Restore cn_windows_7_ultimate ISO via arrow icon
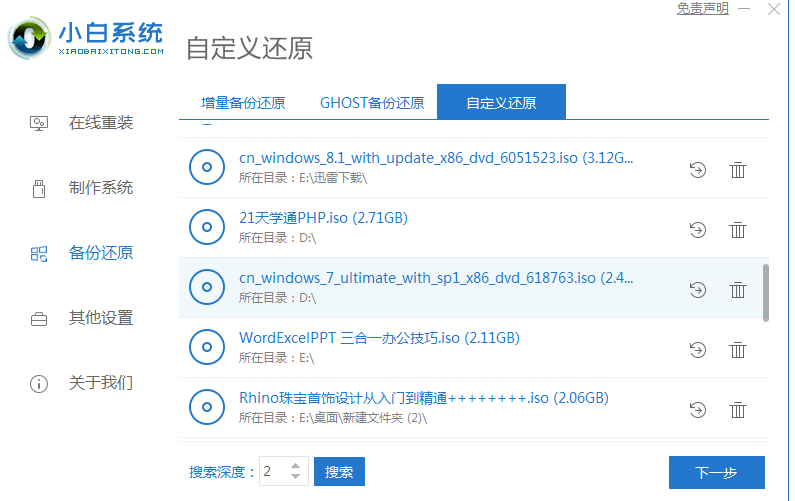 click(698, 289)
